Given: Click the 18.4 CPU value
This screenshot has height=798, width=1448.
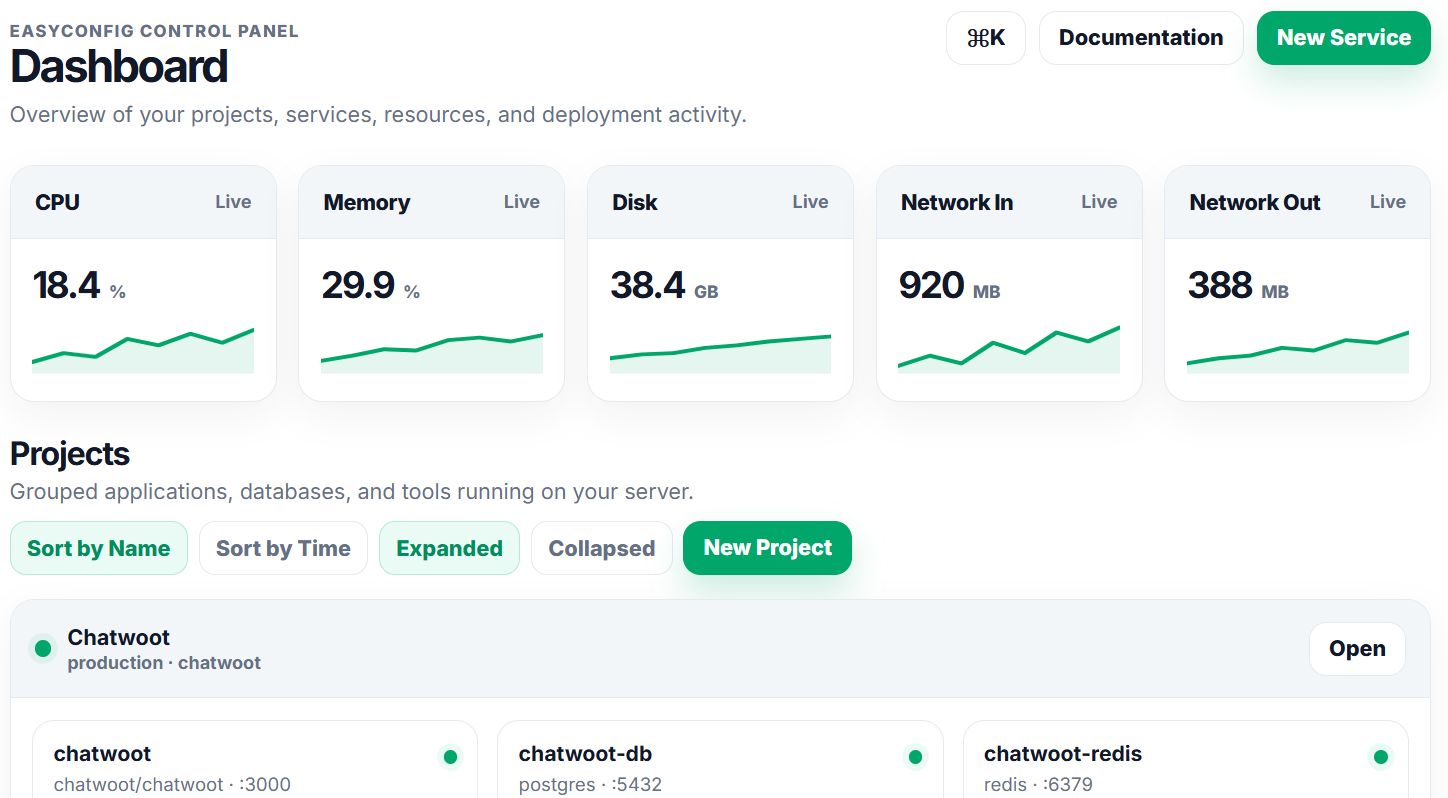Looking at the screenshot, I should [x=67, y=286].
